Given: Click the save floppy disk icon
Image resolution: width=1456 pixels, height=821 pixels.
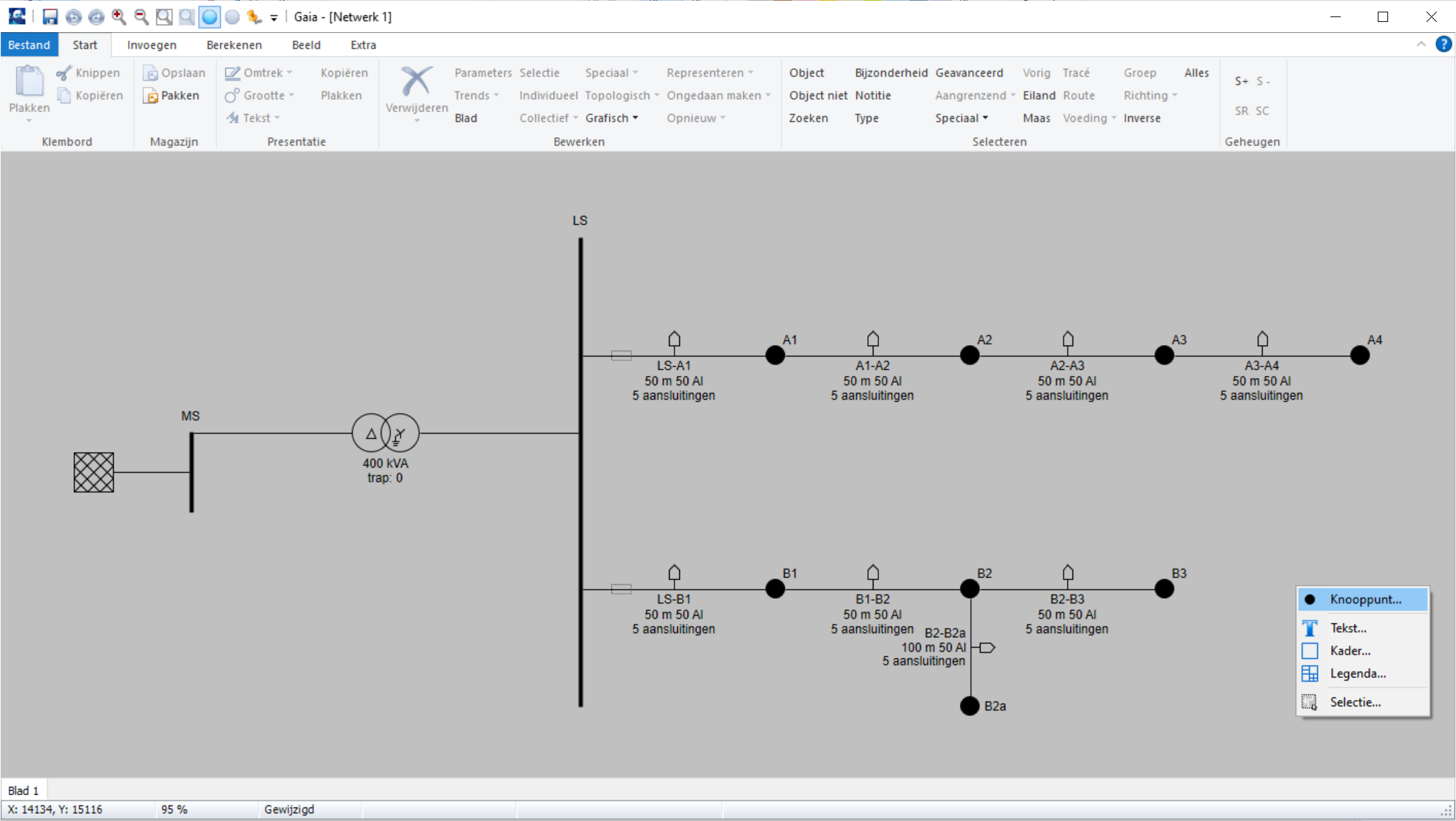Looking at the screenshot, I should tap(50, 16).
